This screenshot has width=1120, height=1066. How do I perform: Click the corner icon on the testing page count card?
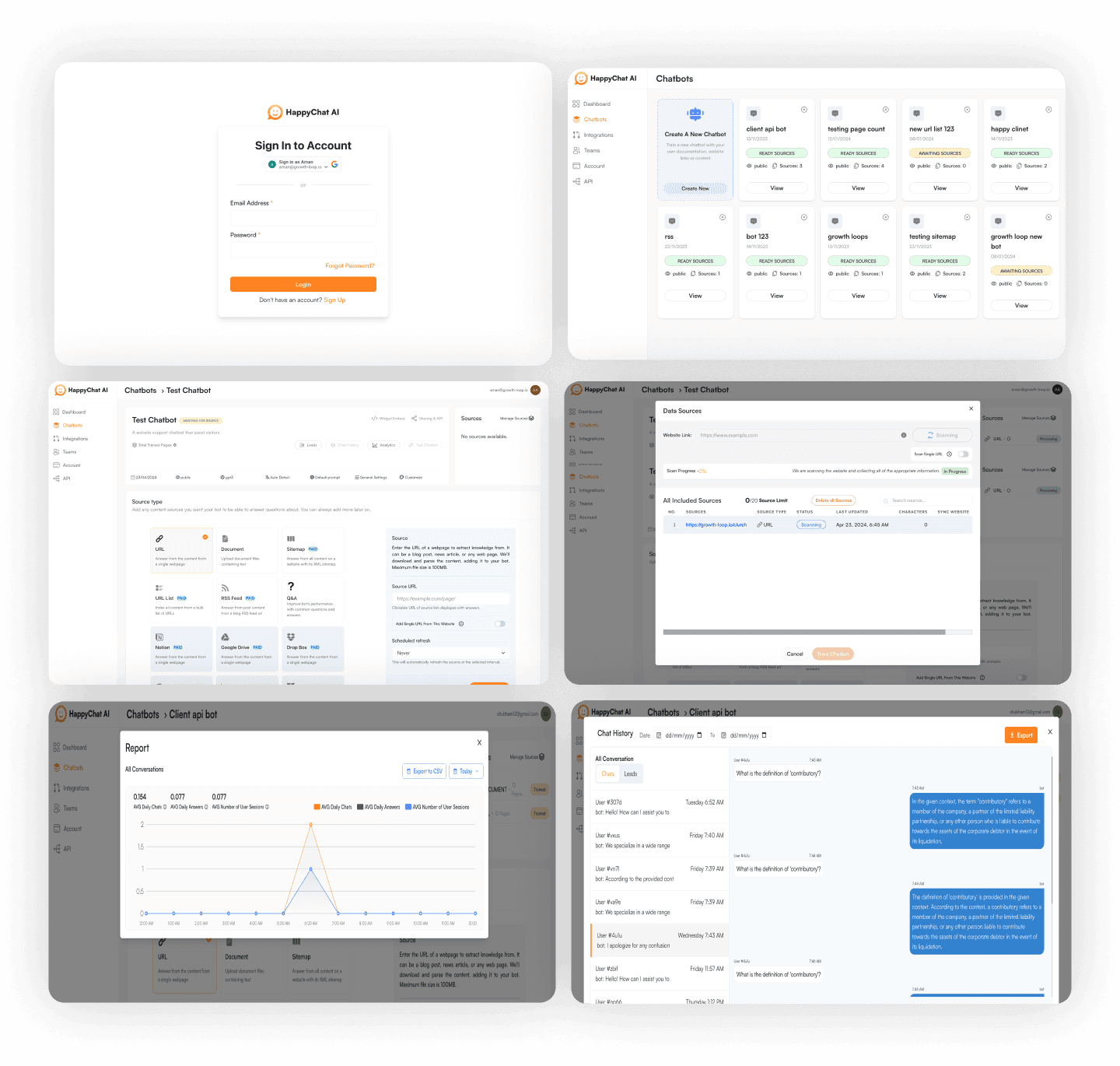[x=886, y=110]
